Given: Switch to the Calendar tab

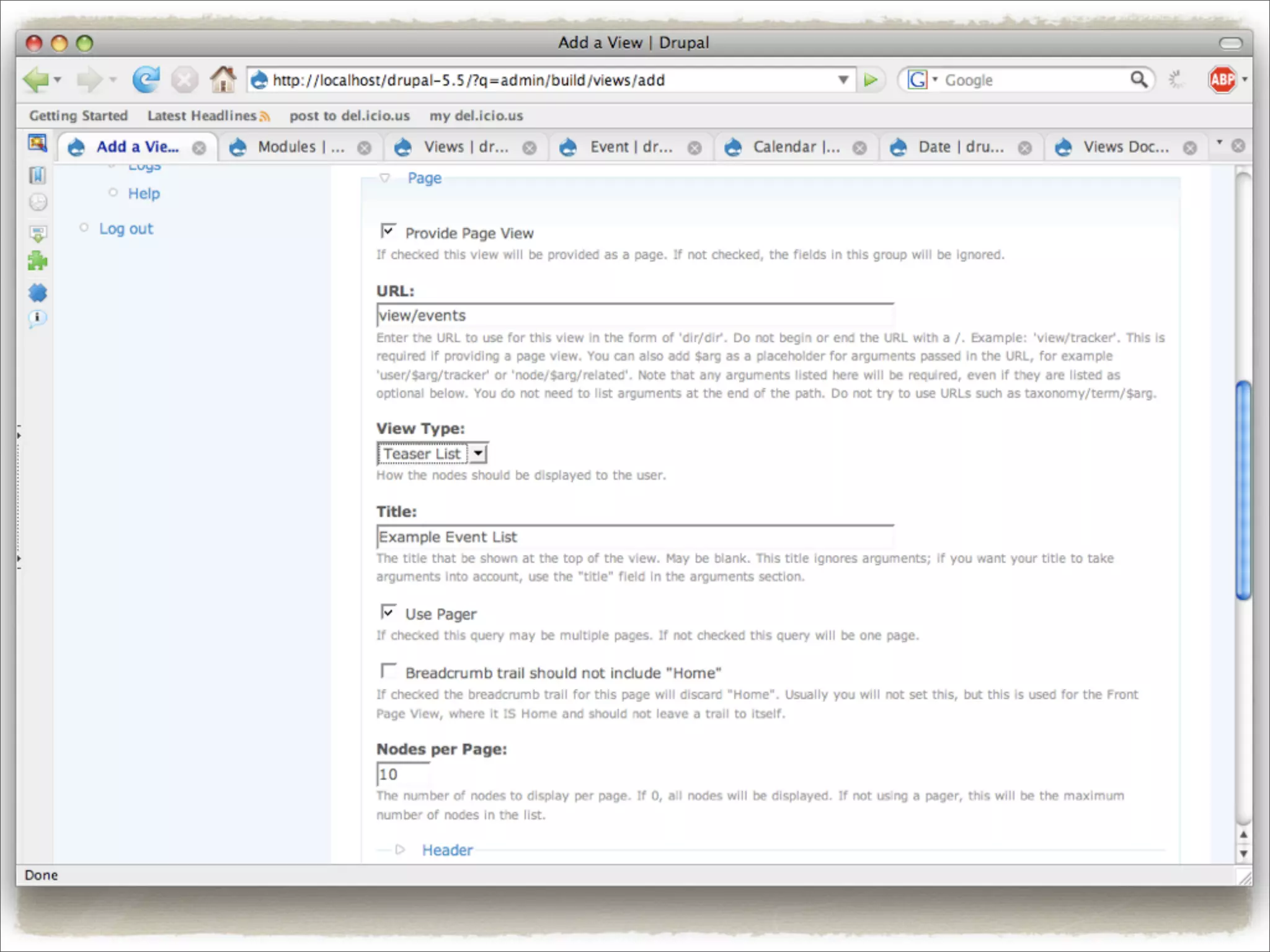Looking at the screenshot, I should coord(796,148).
